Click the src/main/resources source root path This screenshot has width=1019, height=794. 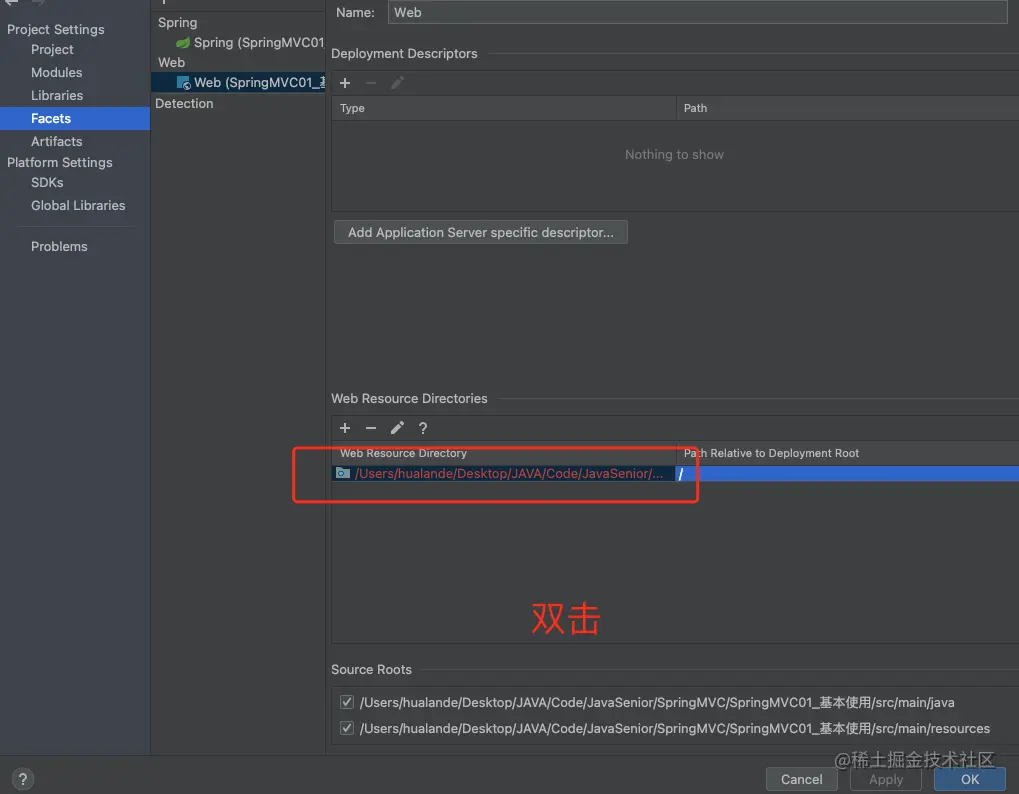click(x=675, y=728)
